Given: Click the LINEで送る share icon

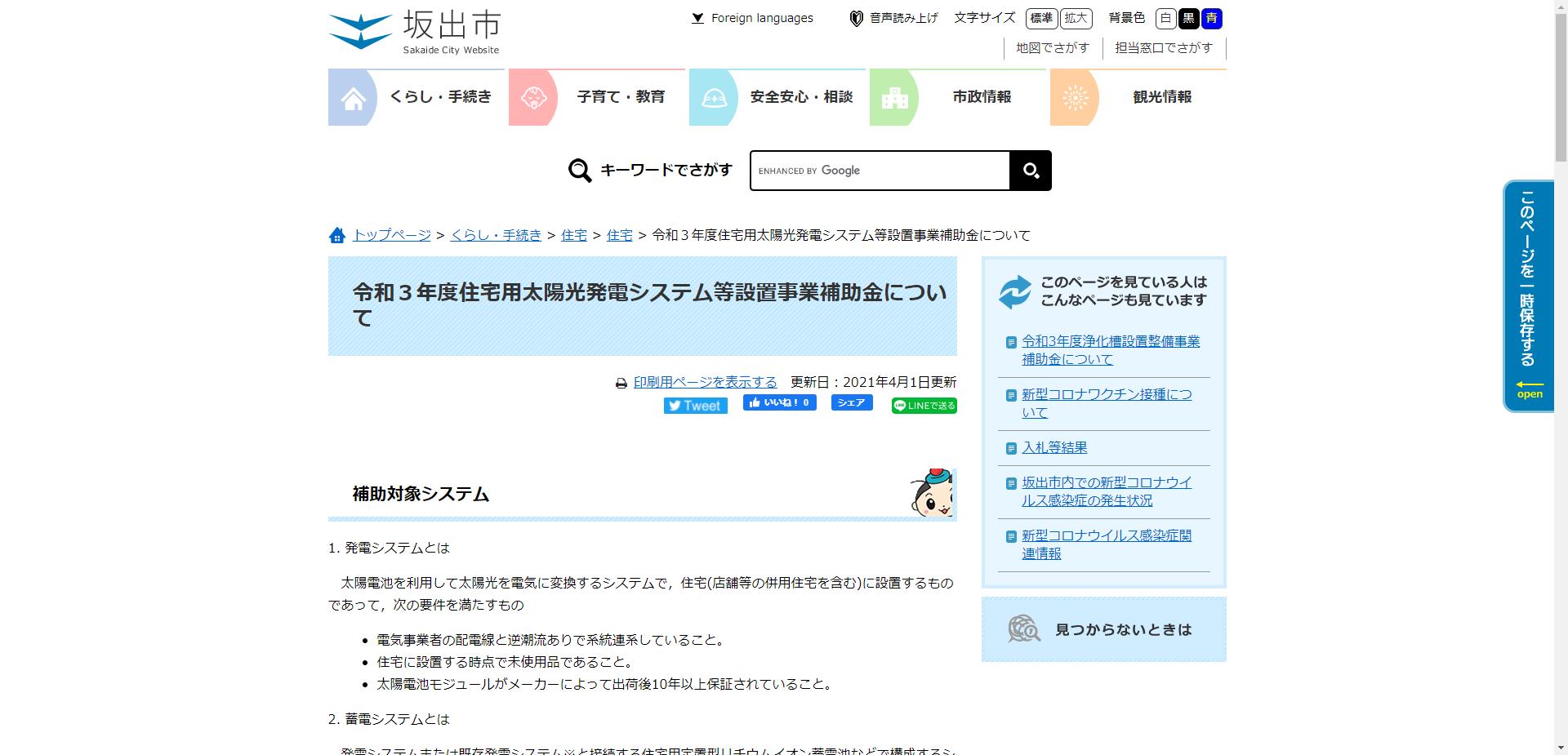Looking at the screenshot, I should (x=898, y=405).
